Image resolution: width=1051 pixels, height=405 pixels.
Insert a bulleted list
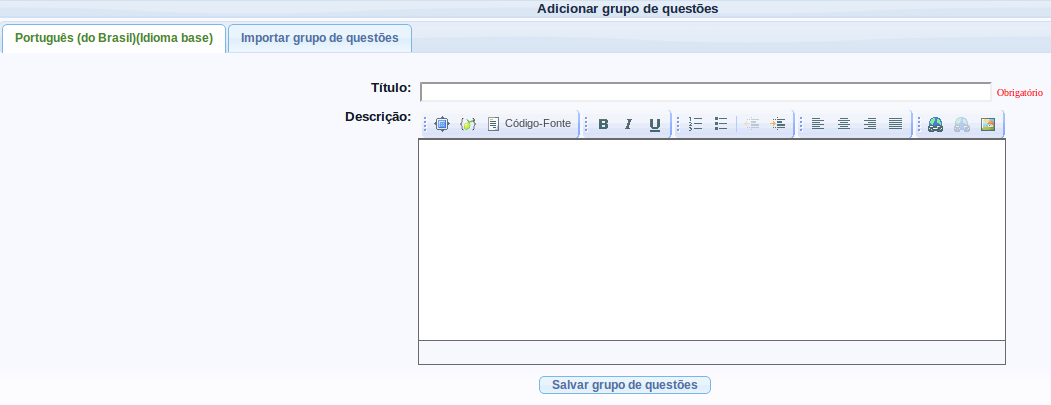pos(721,124)
